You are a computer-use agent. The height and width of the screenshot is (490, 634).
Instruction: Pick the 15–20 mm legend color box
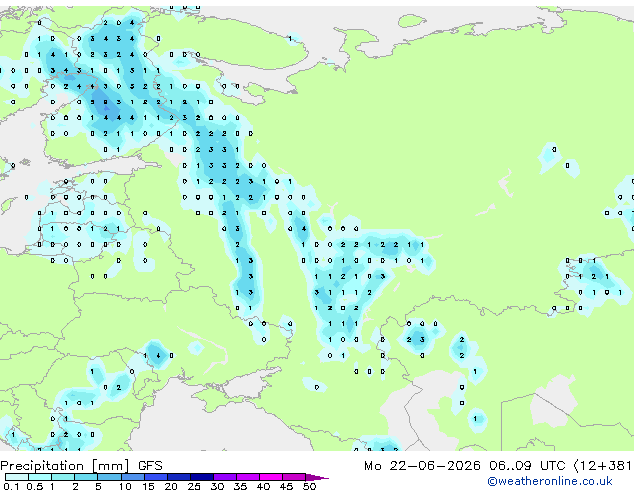click(155, 477)
